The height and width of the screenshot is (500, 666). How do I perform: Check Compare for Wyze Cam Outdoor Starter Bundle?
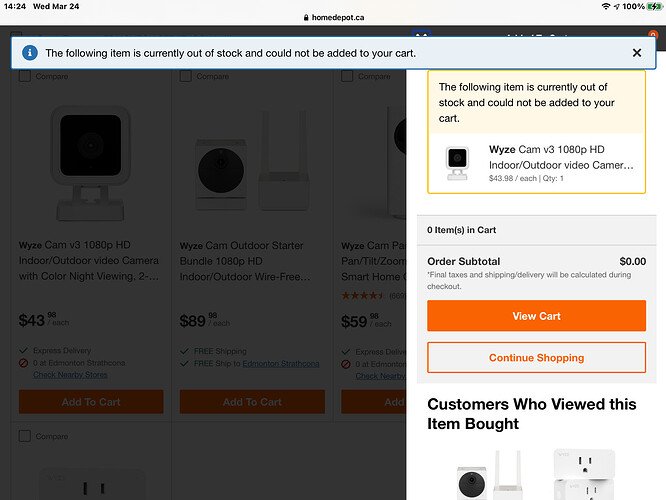[186, 76]
